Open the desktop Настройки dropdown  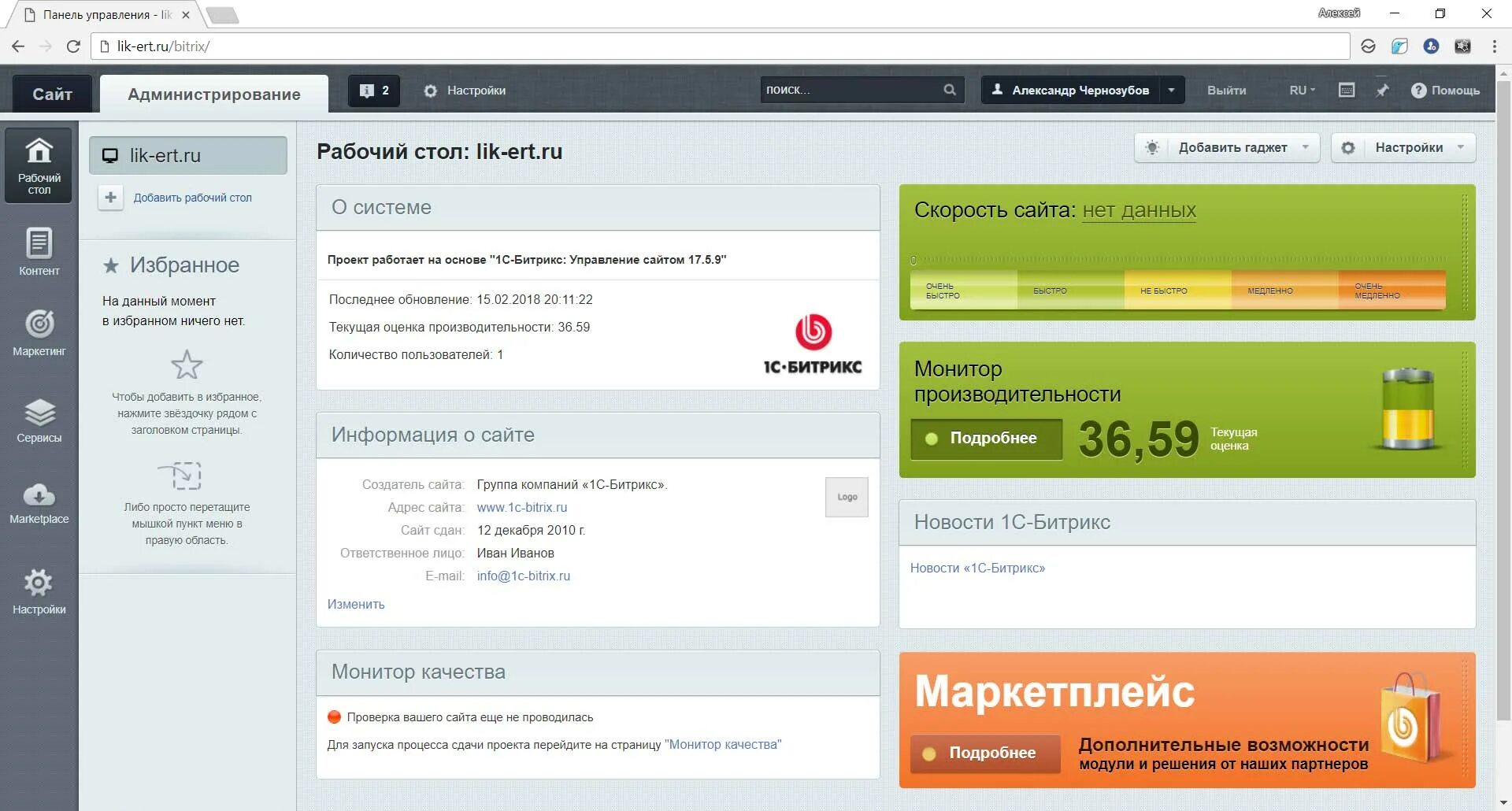[x=1403, y=147]
